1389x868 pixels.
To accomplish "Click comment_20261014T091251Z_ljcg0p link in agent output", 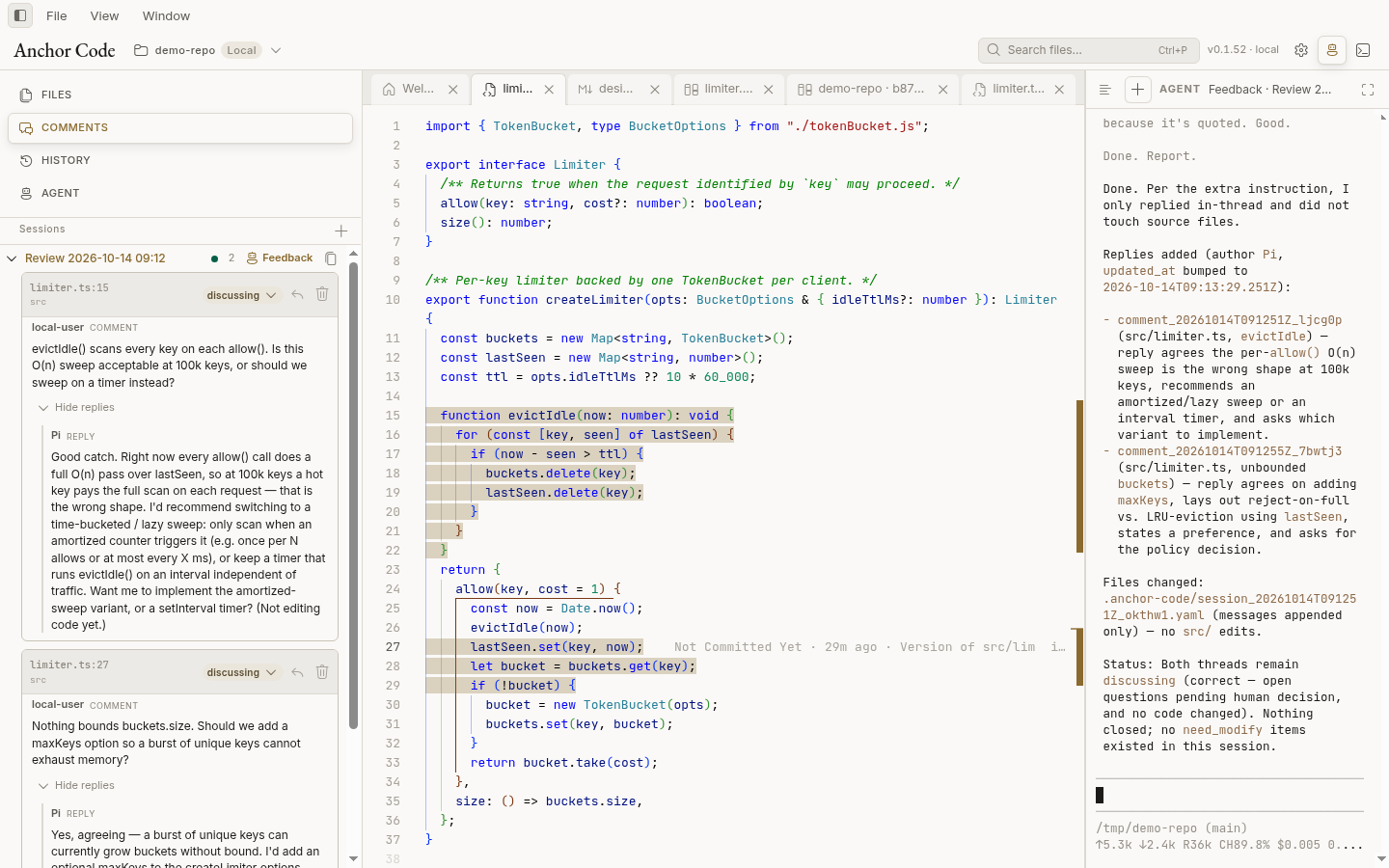I will (x=1230, y=320).
